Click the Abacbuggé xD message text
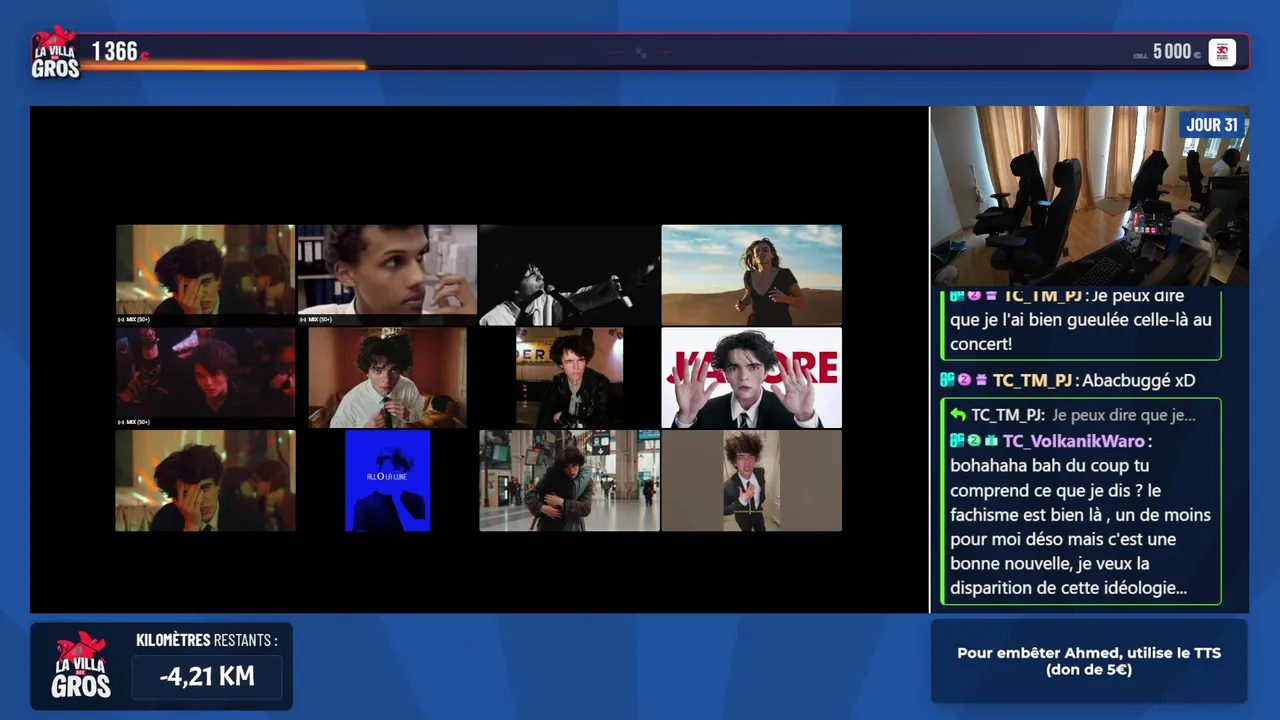 (1139, 380)
